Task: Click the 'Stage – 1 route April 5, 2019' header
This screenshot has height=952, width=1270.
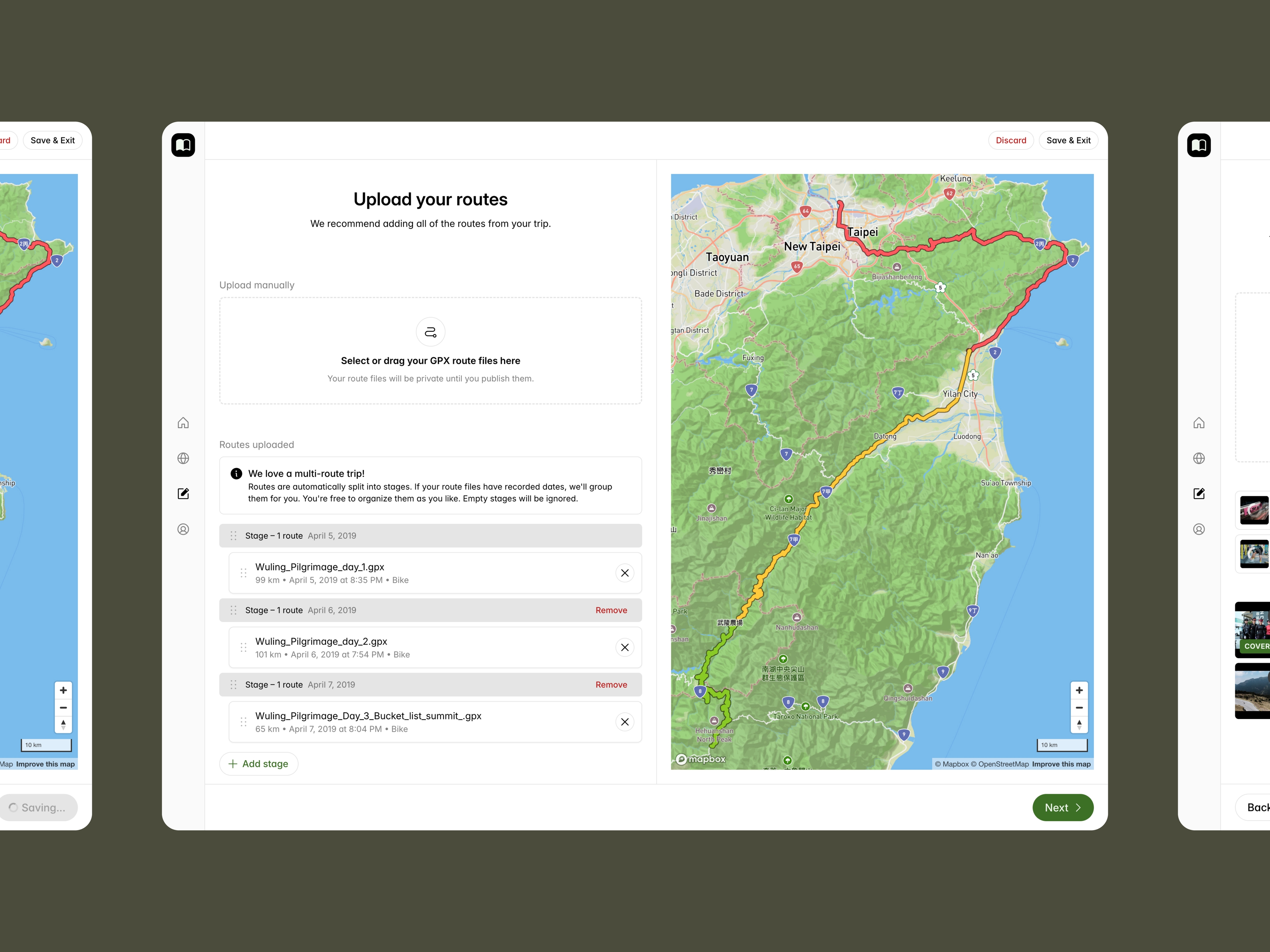Action: (x=431, y=535)
